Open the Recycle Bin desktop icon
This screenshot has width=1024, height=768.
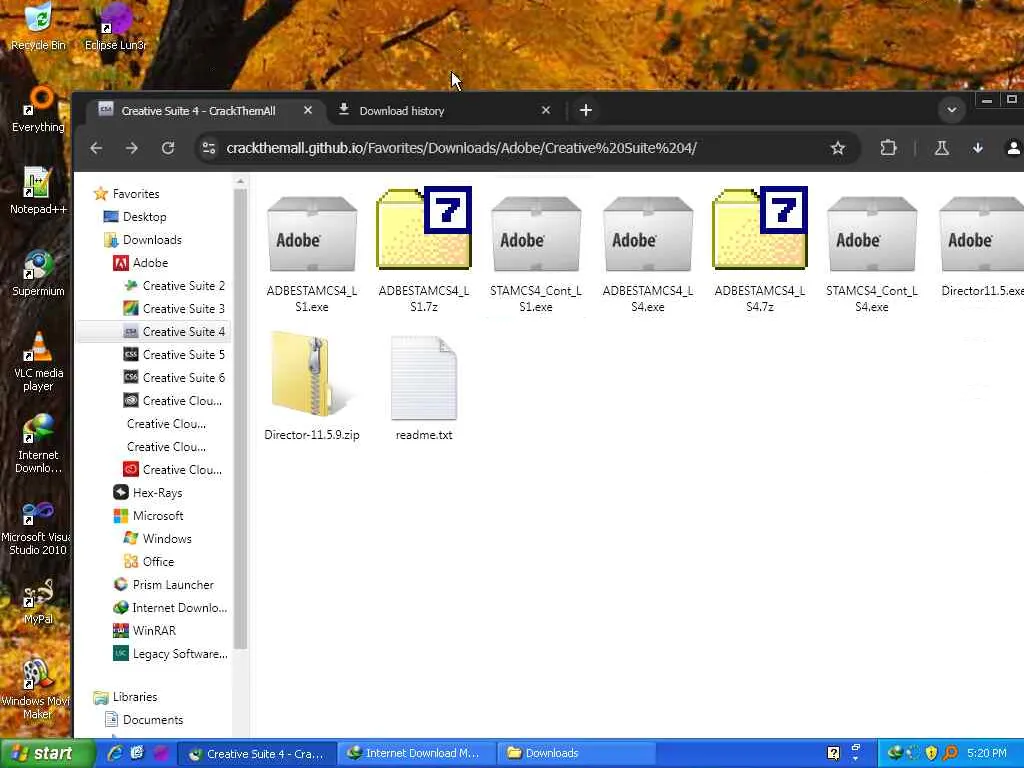pos(38,25)
